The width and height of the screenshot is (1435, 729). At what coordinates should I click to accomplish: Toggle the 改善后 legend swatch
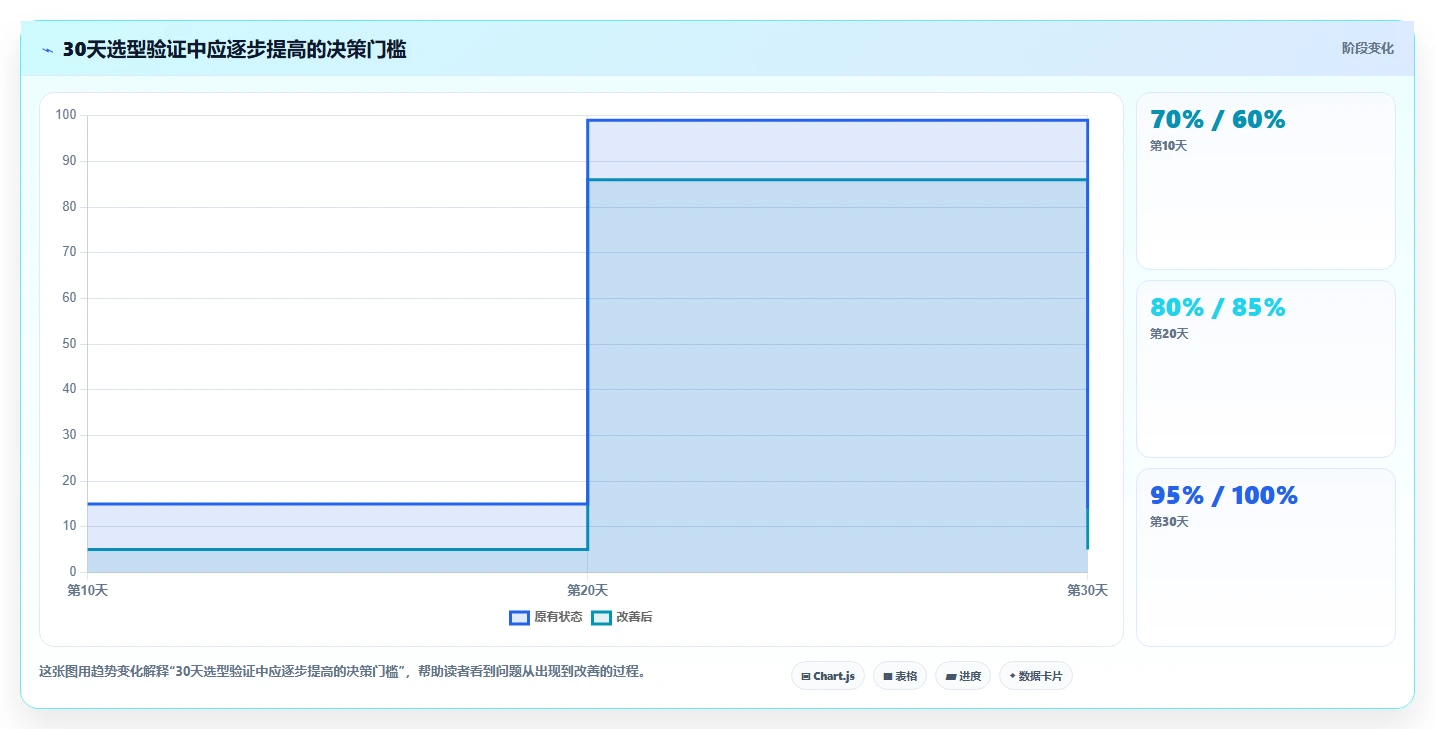pos(601,618)
